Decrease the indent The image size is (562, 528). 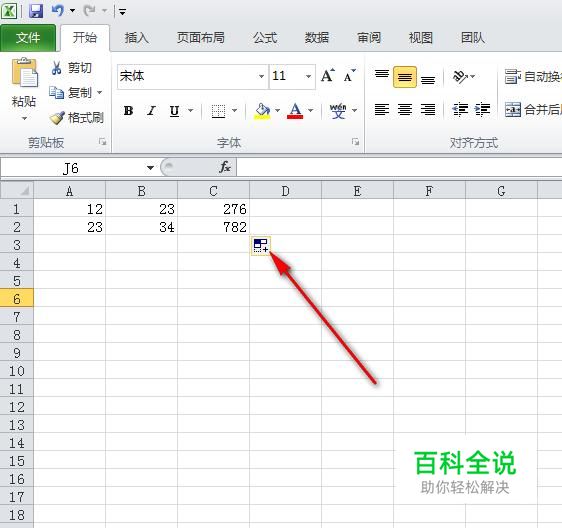coord(460,109)
